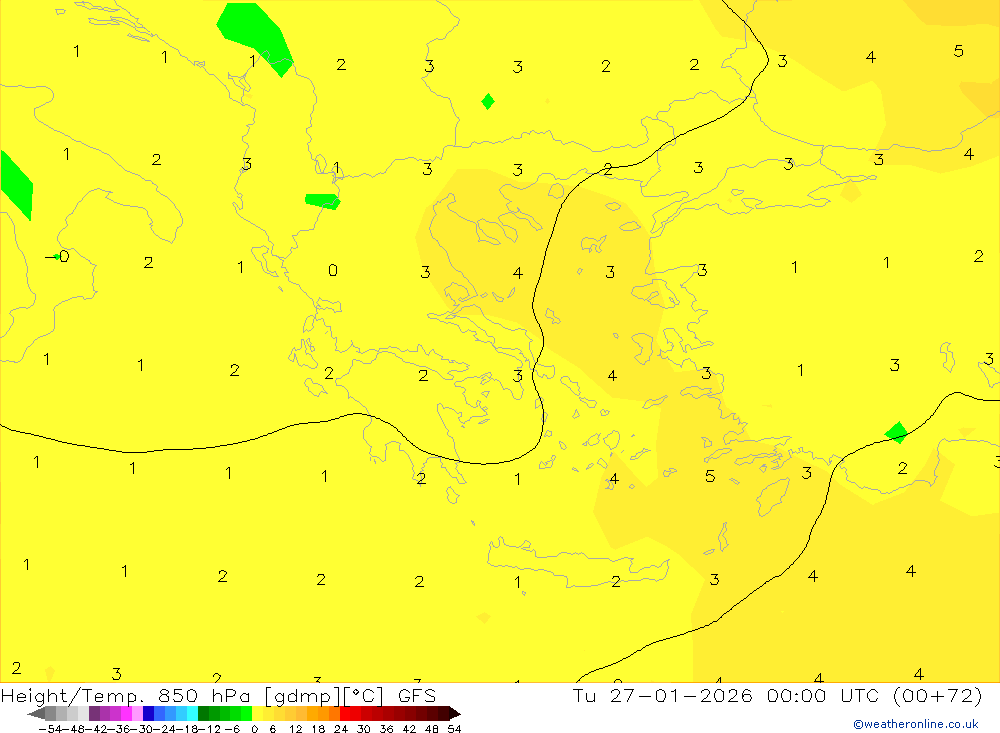Click the "-54" legend scale label

click(50, 729)
